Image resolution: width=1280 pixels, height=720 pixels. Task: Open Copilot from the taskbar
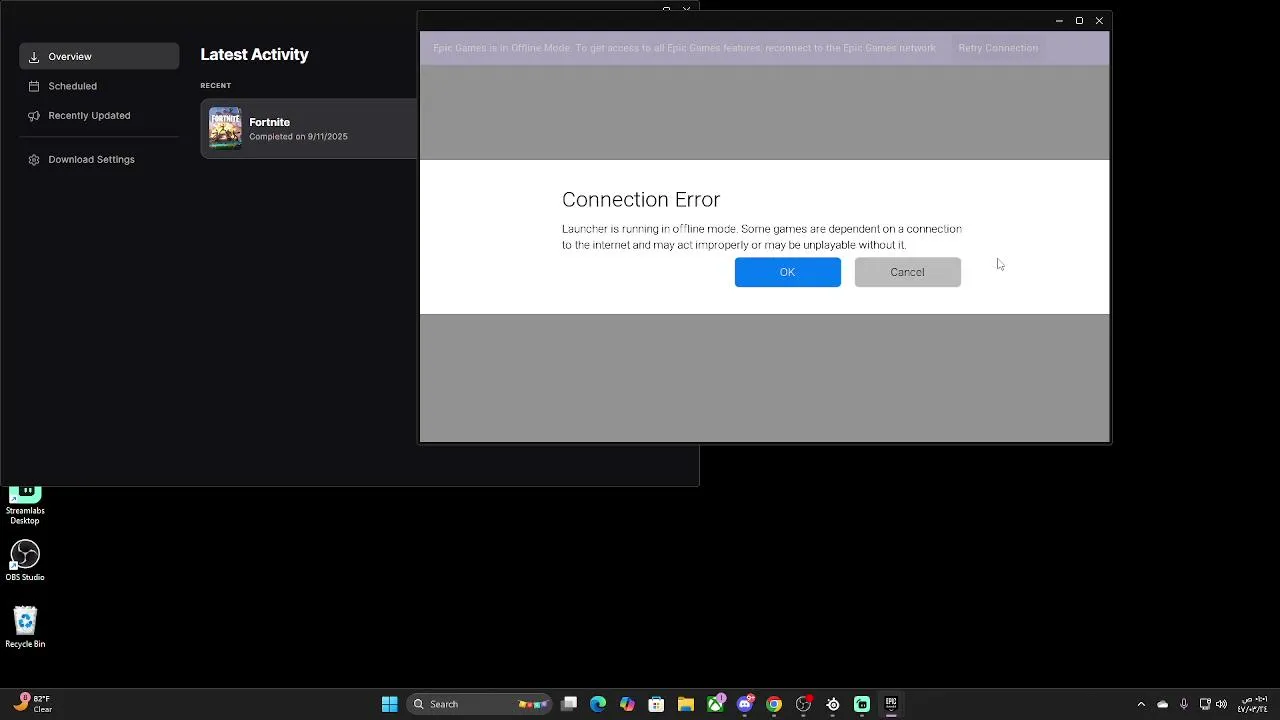(x=627, y=704)
